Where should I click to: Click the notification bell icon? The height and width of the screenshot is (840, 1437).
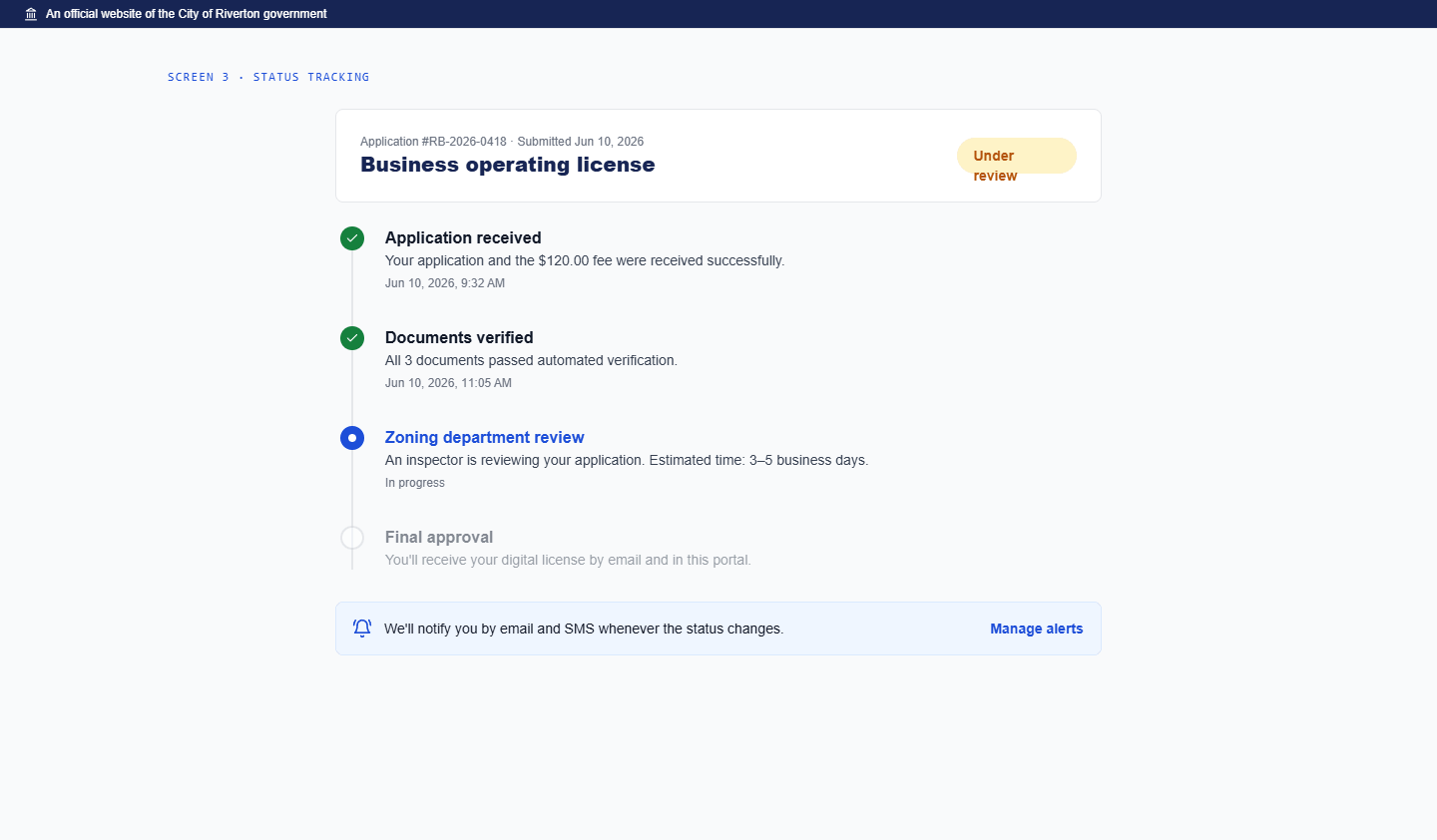click(362, 629)
